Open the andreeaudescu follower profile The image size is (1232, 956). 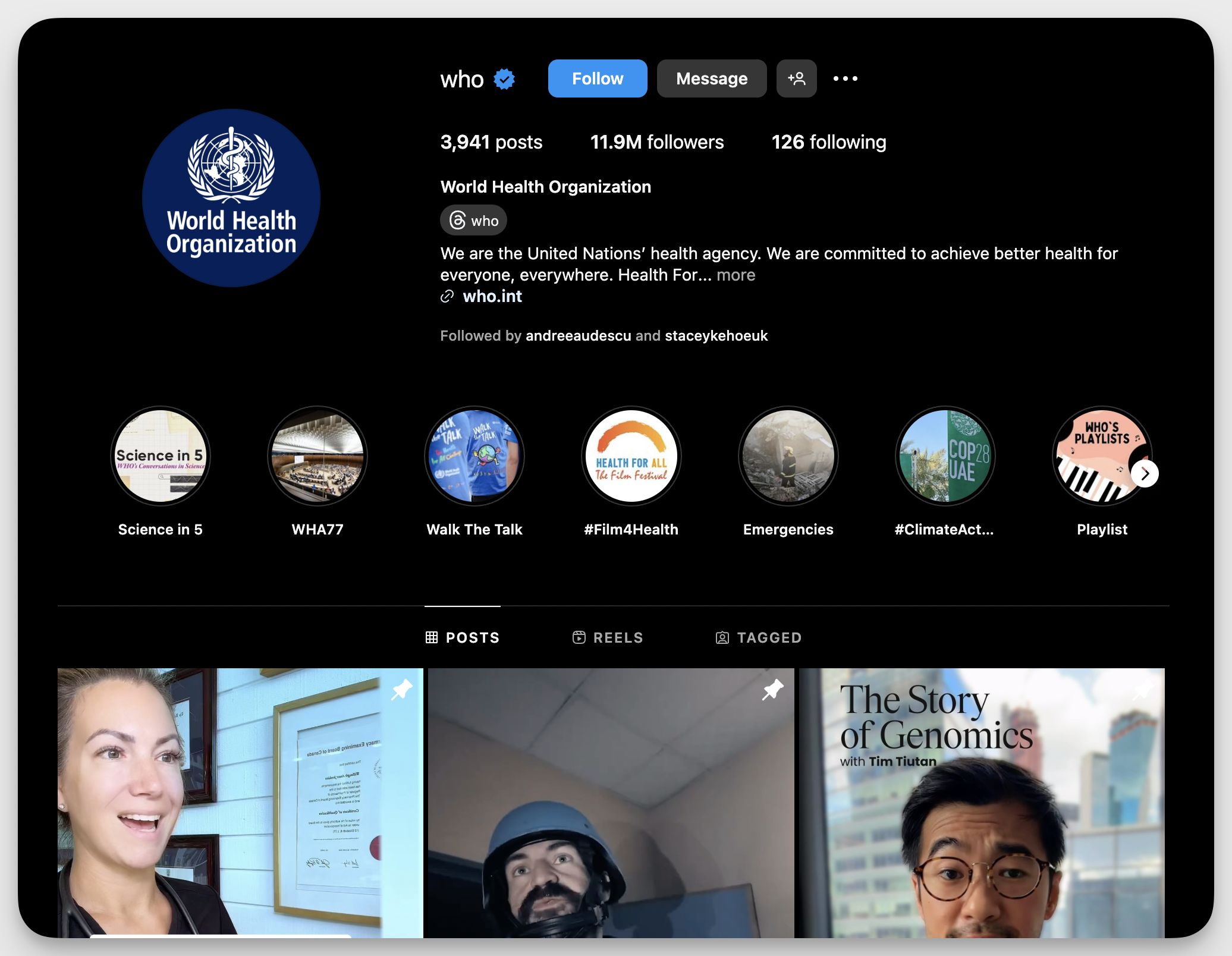click(578, 336)
